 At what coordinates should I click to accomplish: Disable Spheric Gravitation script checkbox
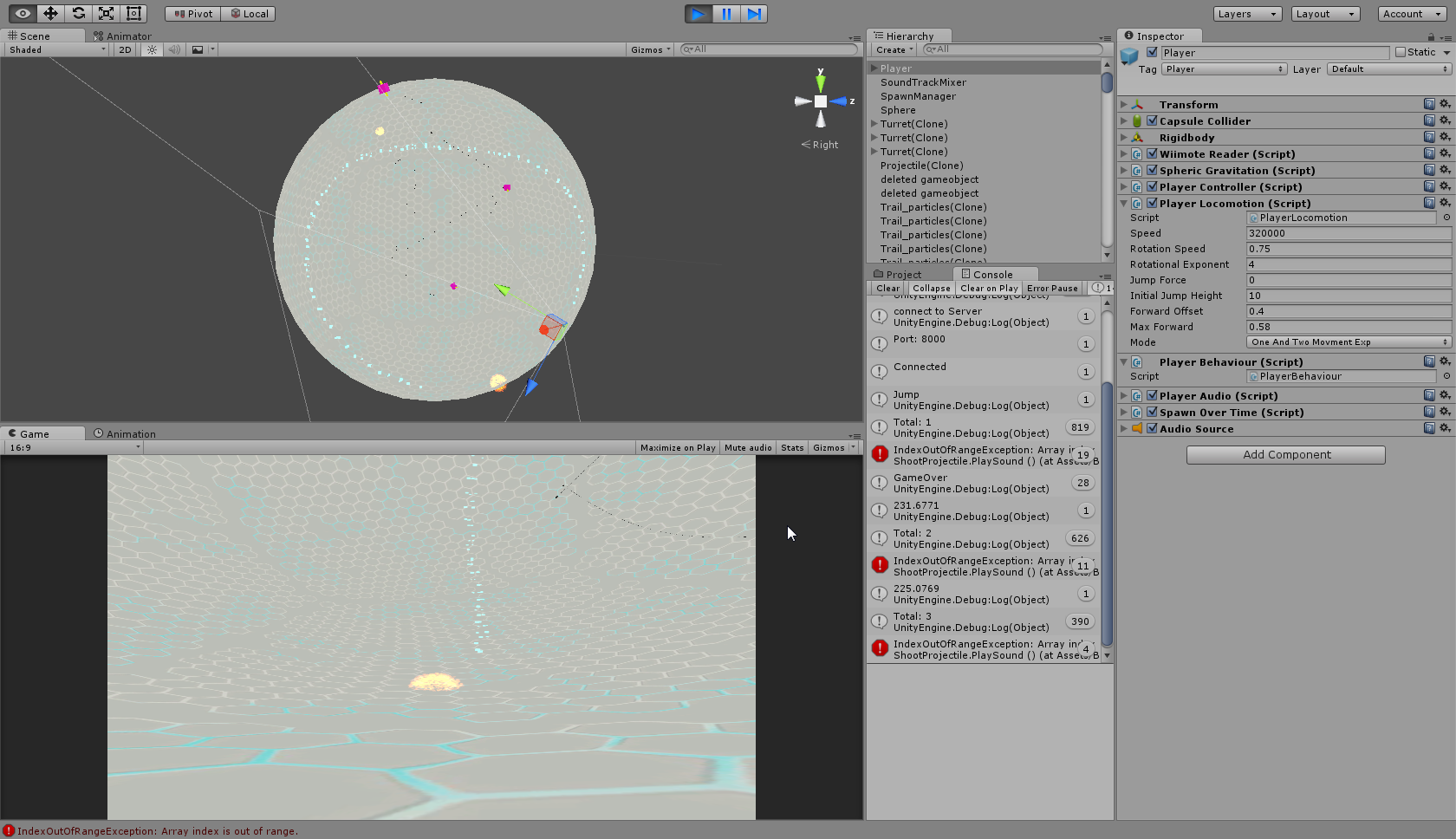[1152, 170]
